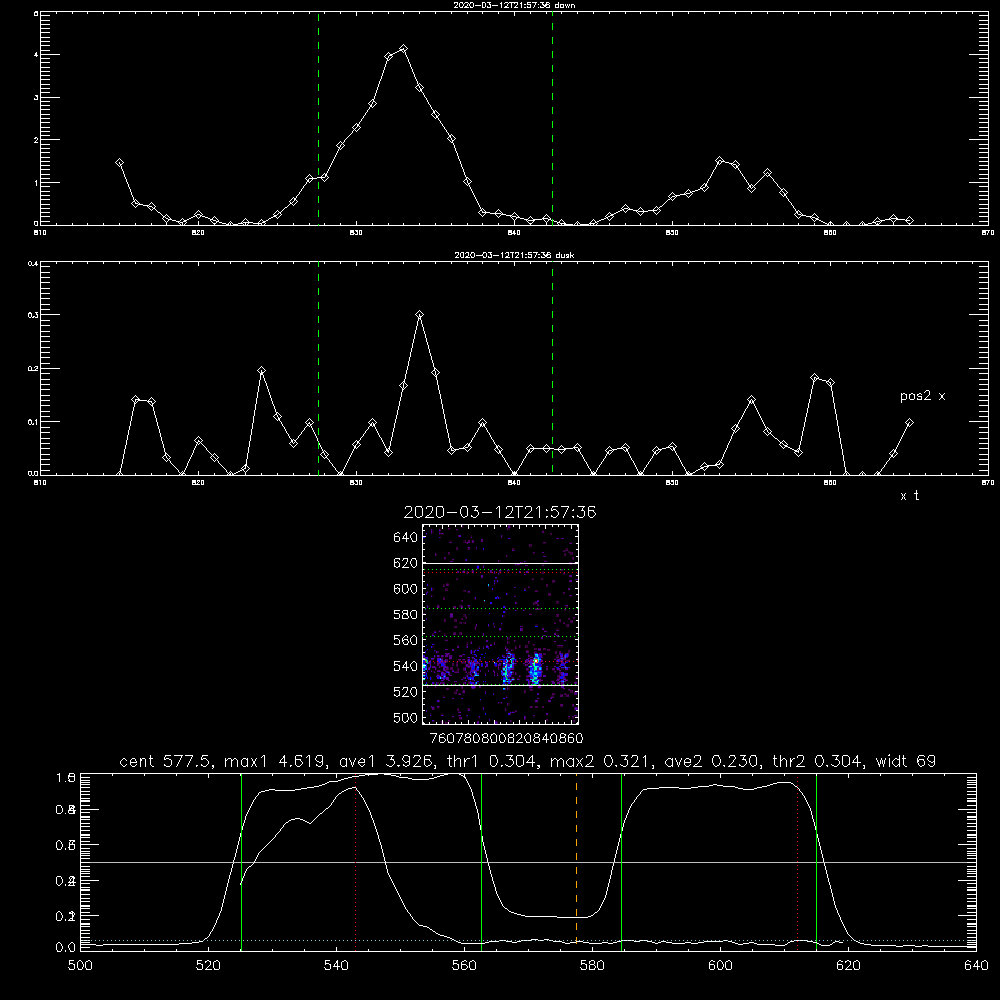Click the 0.3 peak diamond marker in dusk plot

(419, 314)
